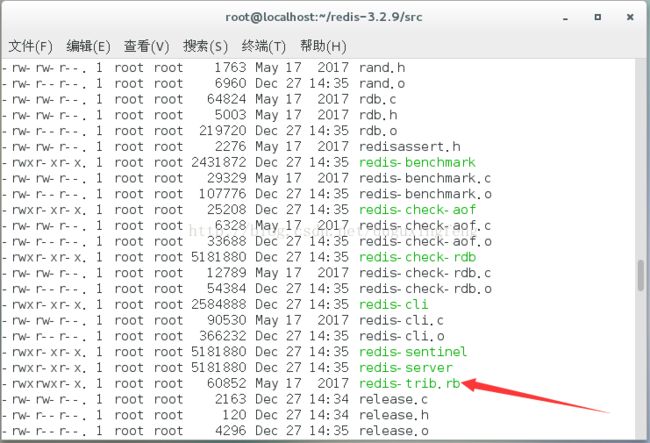Click the filename redis-check-aof.o

tap(425, 241)
